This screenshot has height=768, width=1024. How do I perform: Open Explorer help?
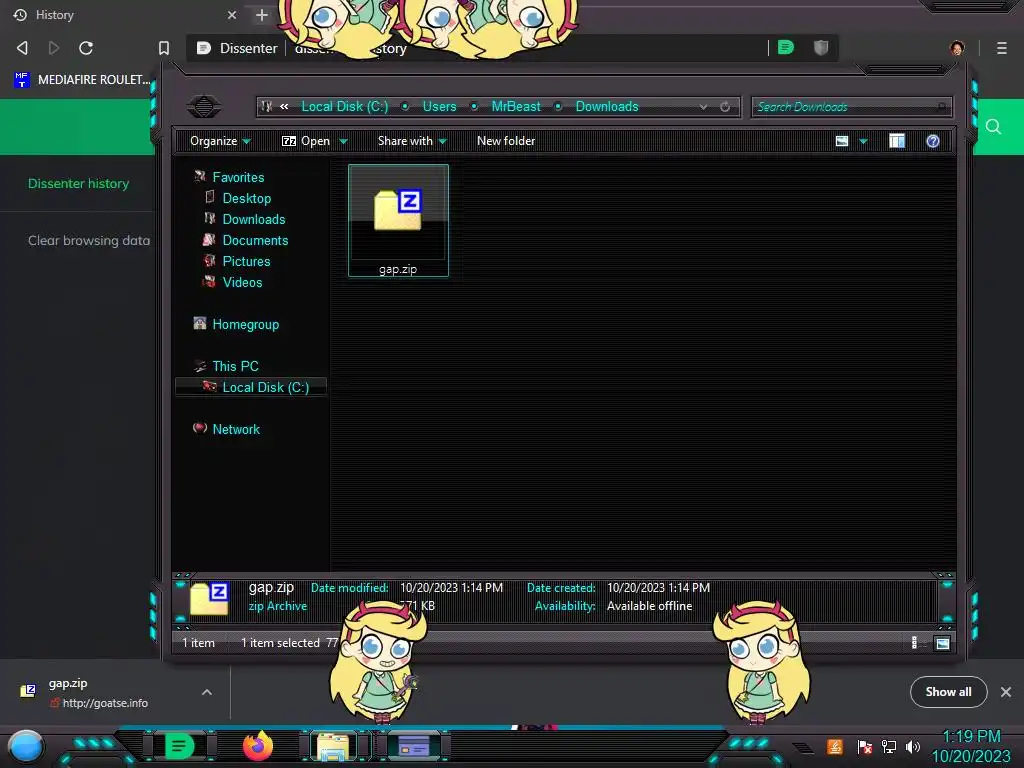[x=933, y=141]
